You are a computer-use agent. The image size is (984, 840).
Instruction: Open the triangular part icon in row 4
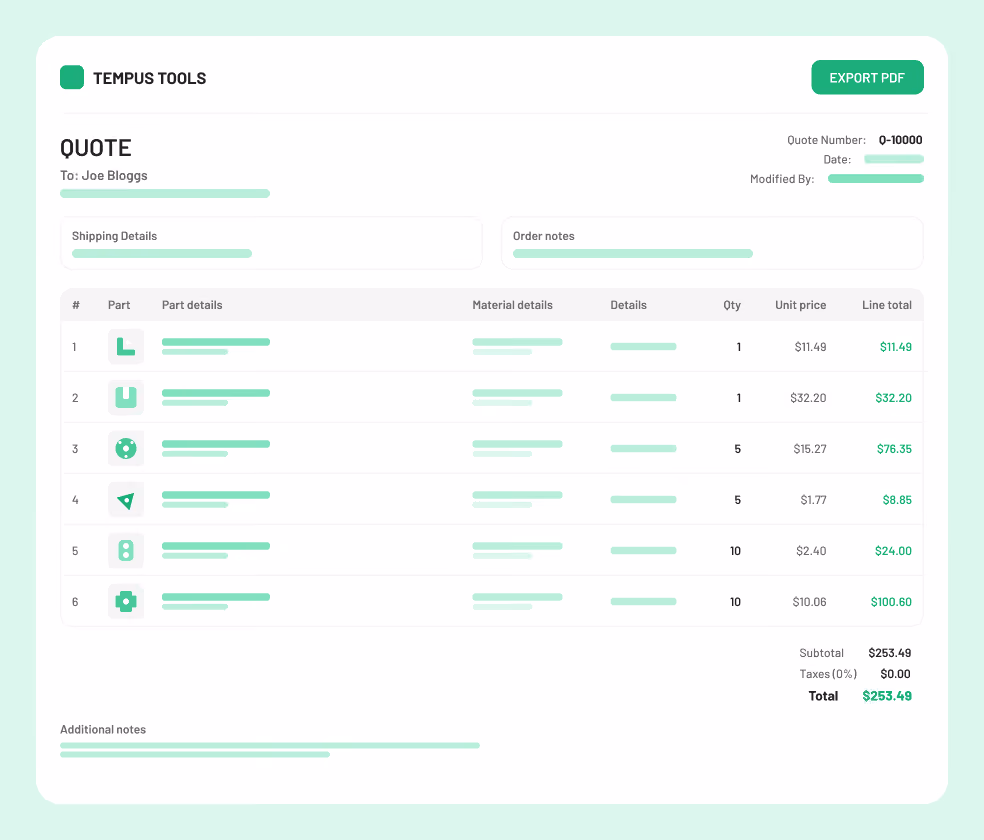coord(126,499)
